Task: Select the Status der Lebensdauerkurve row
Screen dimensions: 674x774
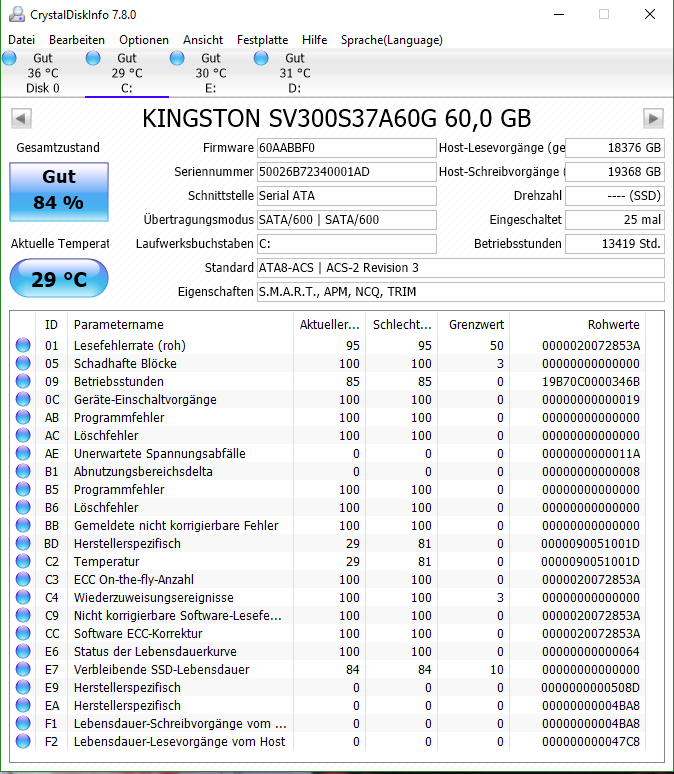Action: [328, 652]
